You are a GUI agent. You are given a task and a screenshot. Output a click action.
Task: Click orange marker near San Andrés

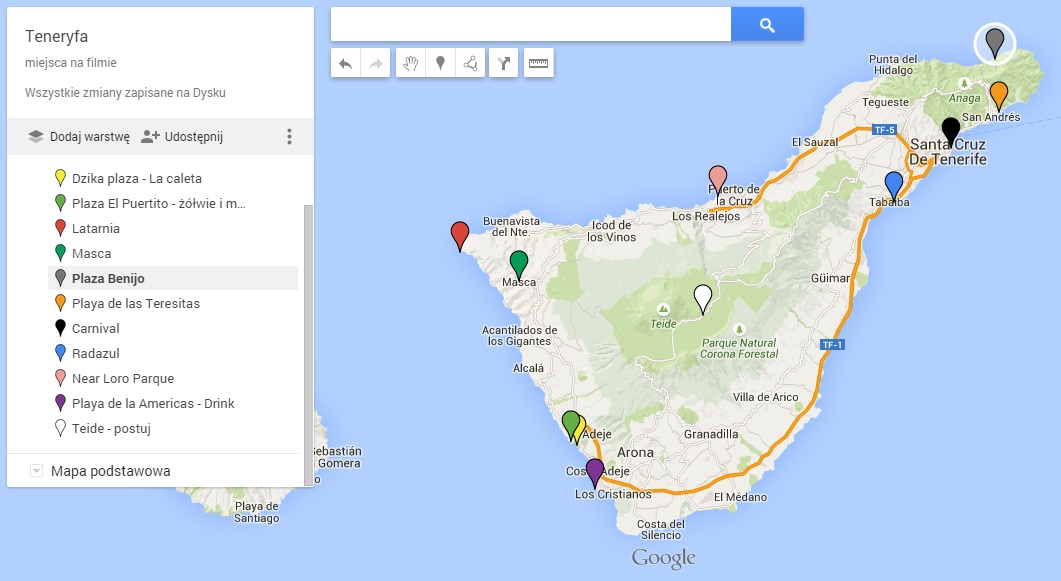(x=999, y=95)
